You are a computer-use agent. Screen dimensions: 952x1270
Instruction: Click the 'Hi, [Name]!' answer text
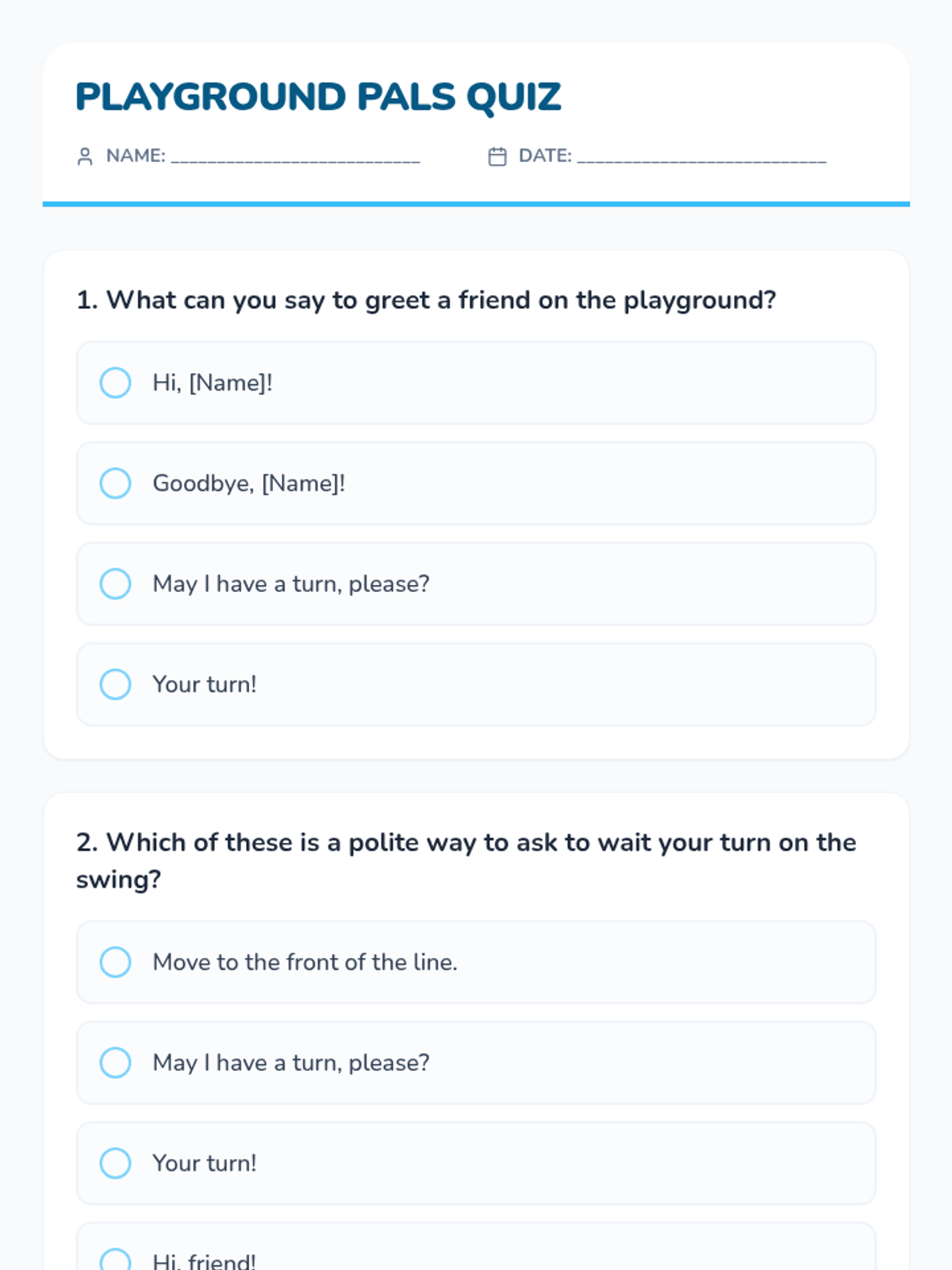point(213,383)
